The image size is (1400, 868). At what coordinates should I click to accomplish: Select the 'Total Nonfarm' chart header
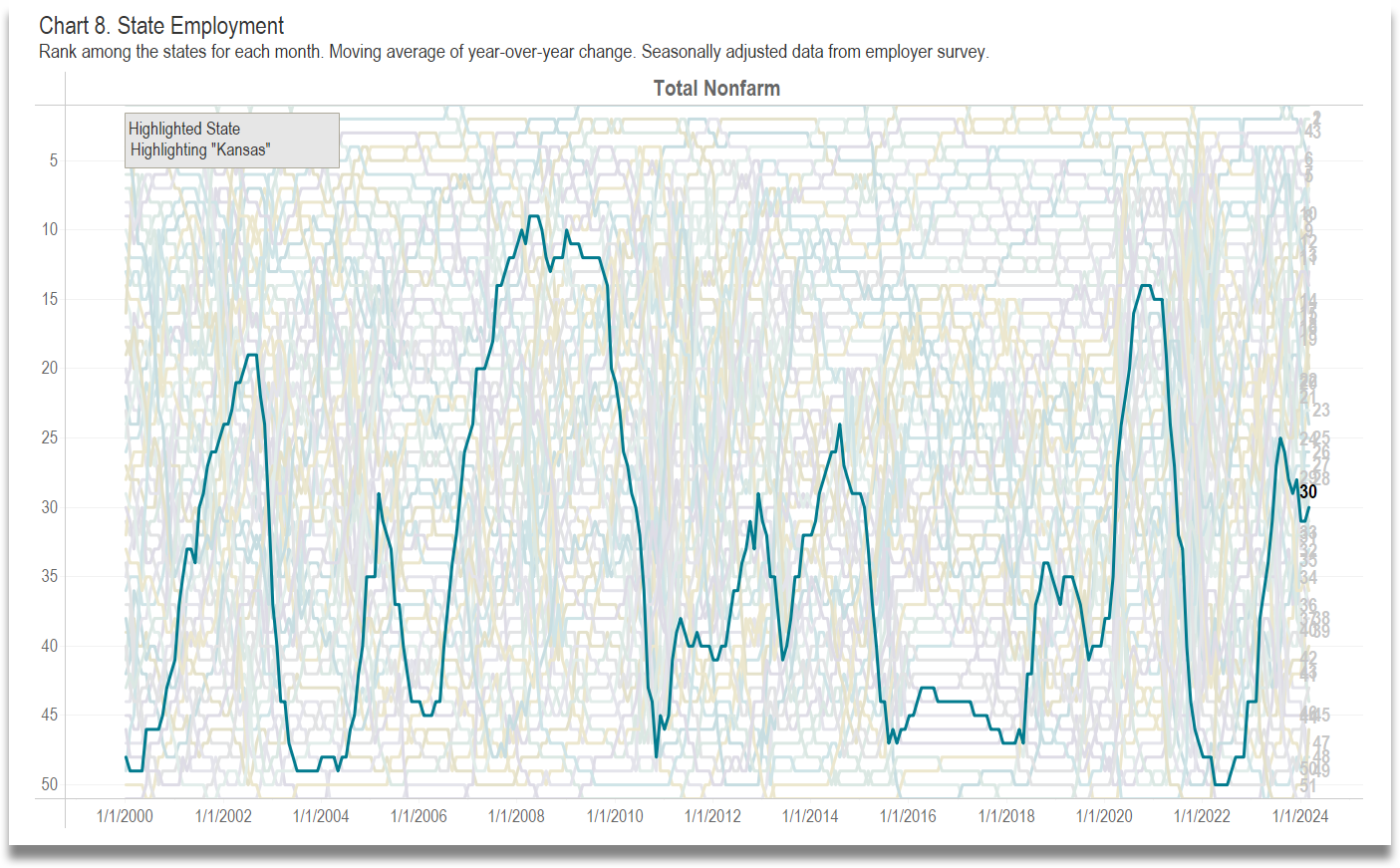click(716, 88)
